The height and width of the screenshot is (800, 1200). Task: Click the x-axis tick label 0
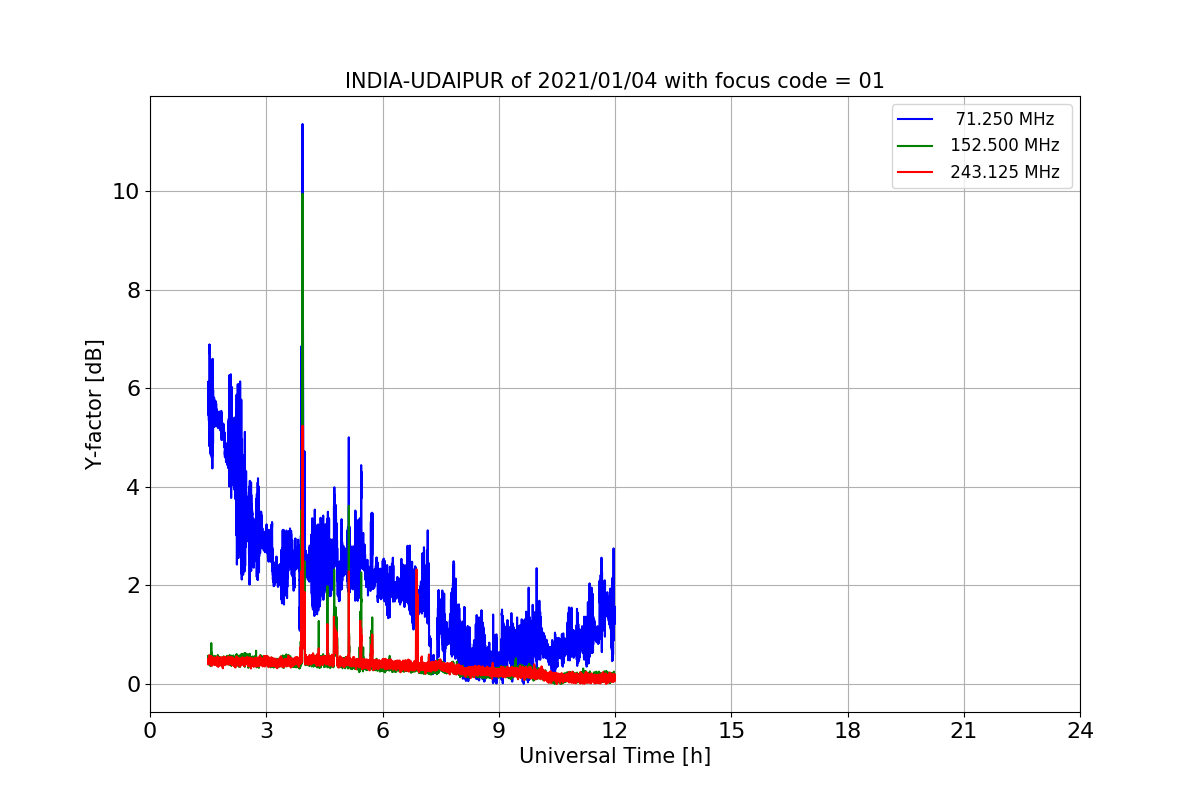pyautogui.click(x=150, y=731)
